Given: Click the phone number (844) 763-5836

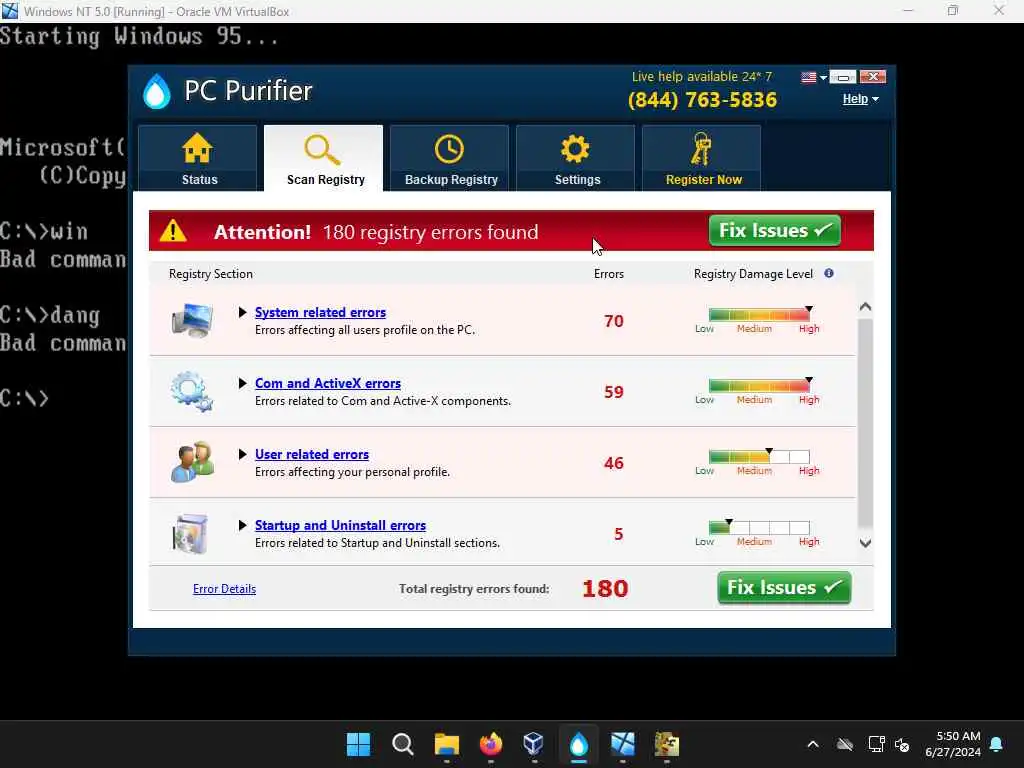Looking at the screenshot, I should [702, 100].
